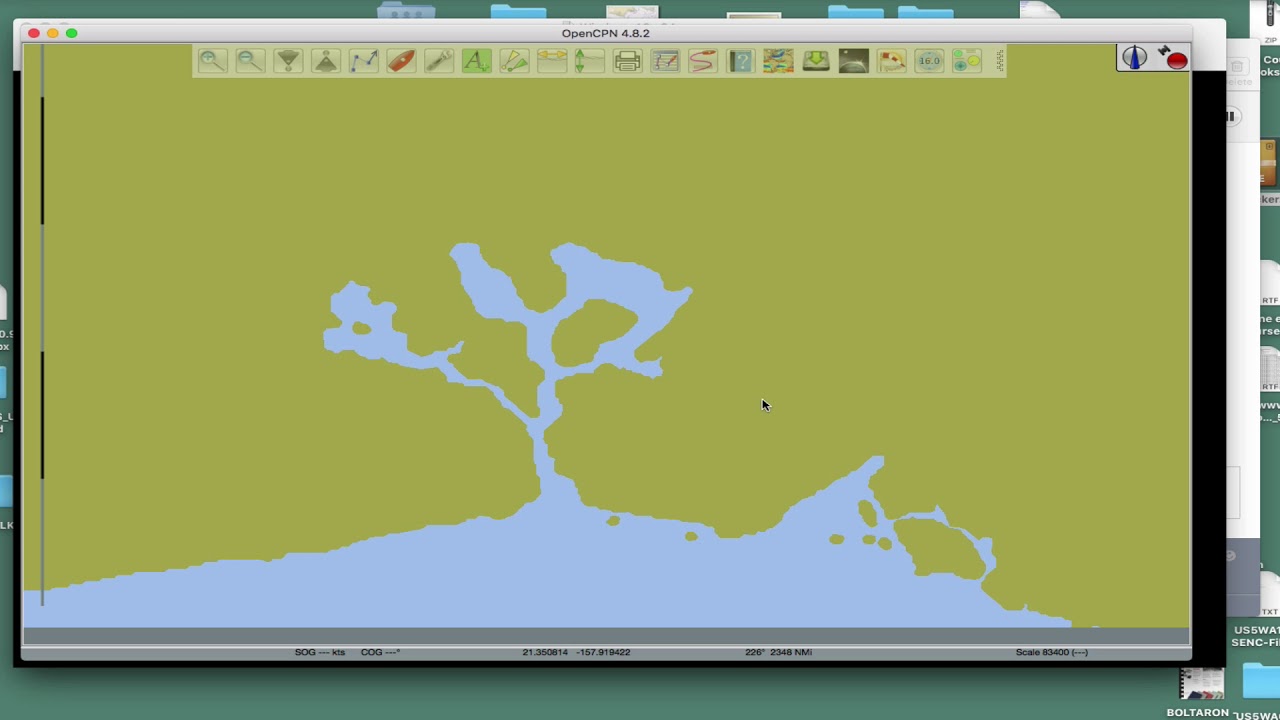Click the green-yellow dials plugin icon

pyautogui.click(x=966, y=61)
